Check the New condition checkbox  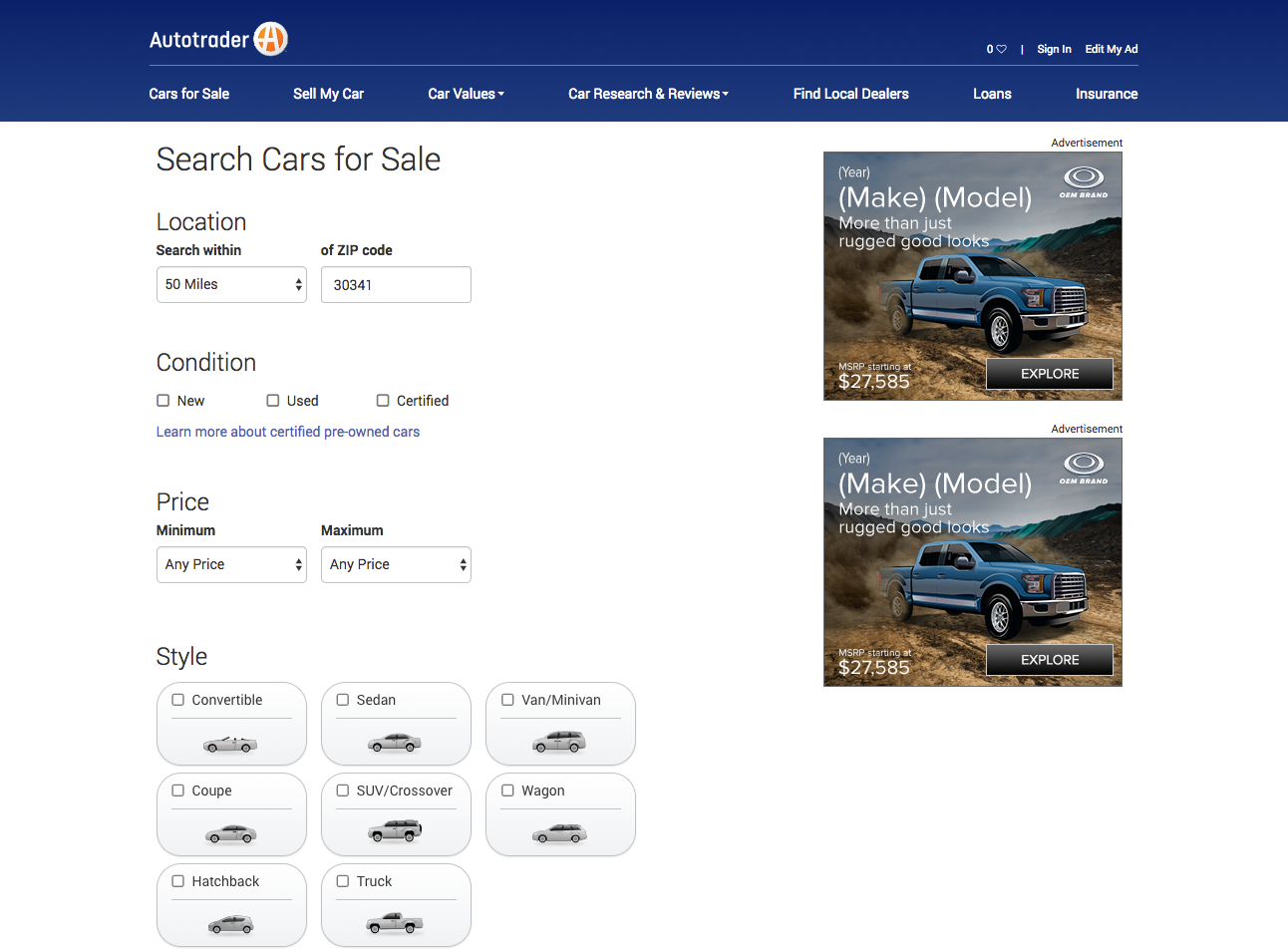click(162, 401)
